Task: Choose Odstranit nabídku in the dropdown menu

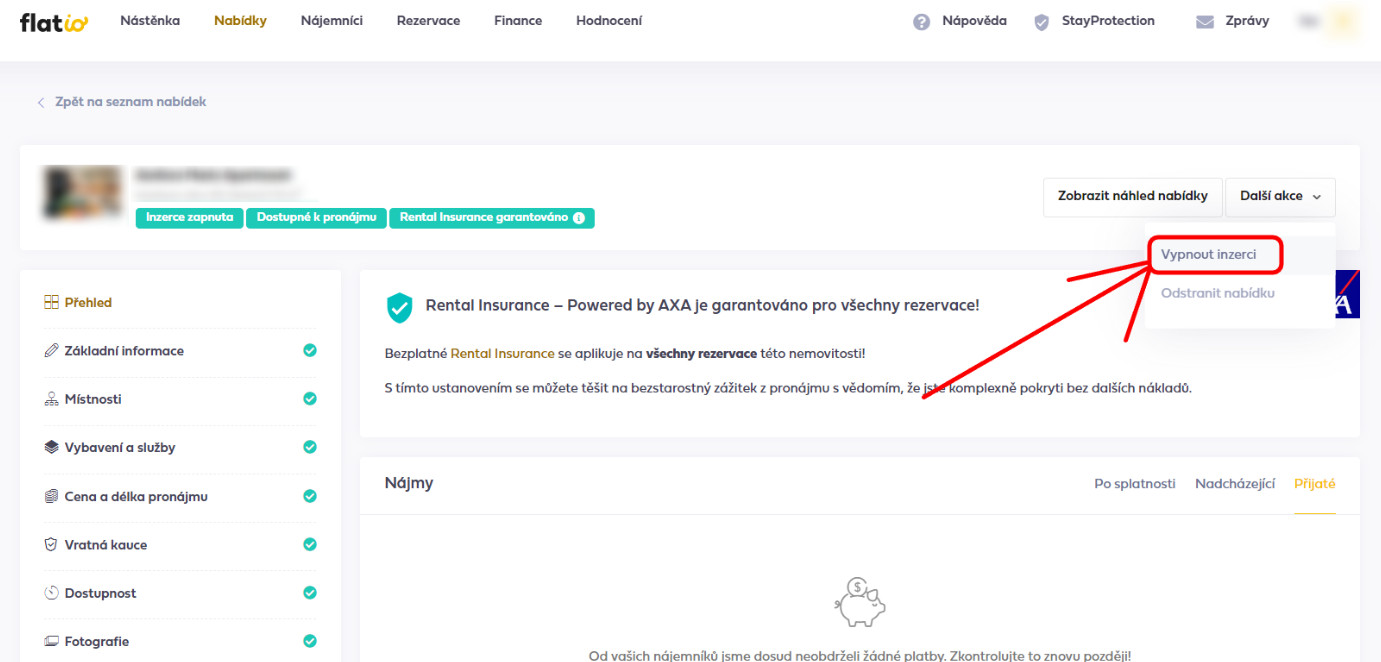Action: [x=1218, y=293]
